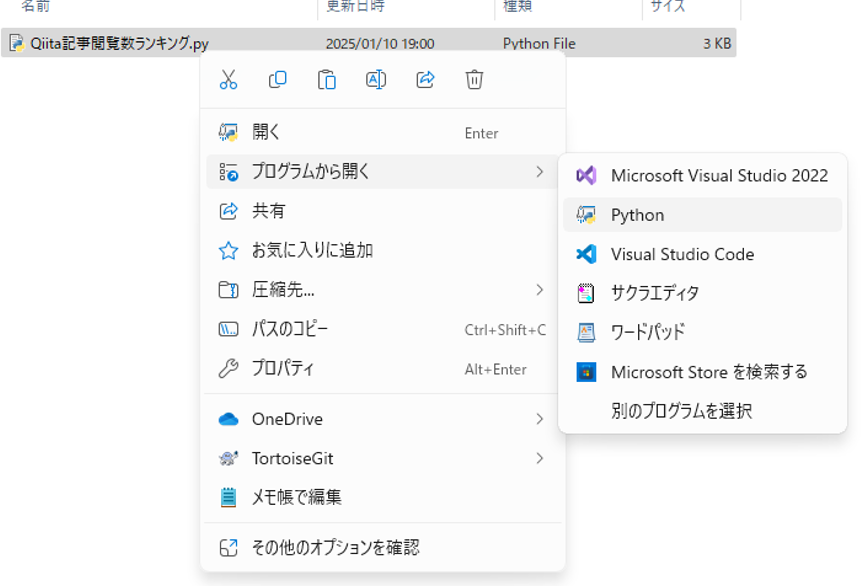Click the Paste clipboard icon
This screenshot has width=865, height=586.
[x=327, y=79]
